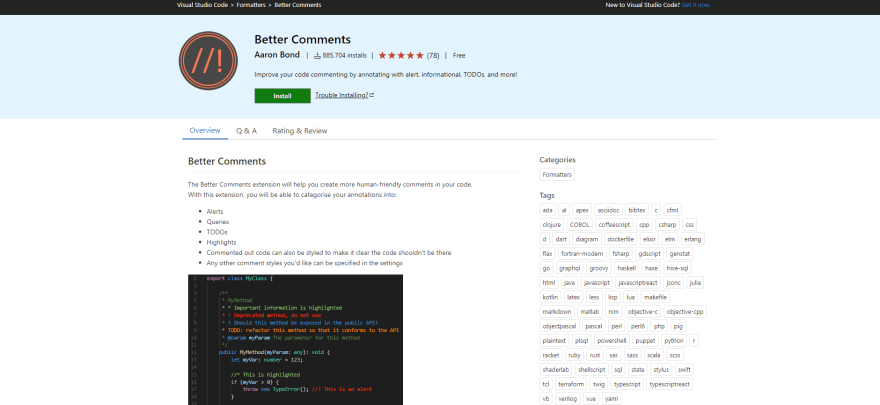Select the erlang tag
880x405 pixels.
693,239
